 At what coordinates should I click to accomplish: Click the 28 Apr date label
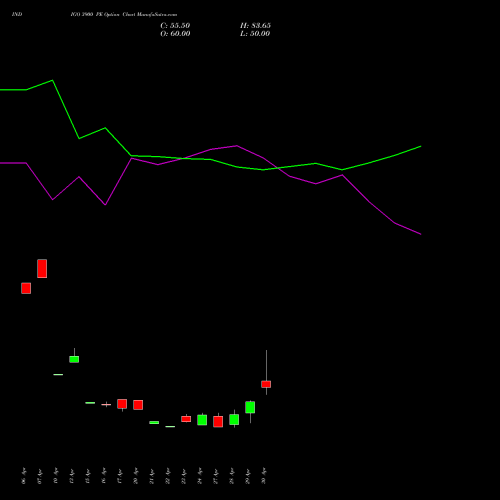(x=231, y=476)
